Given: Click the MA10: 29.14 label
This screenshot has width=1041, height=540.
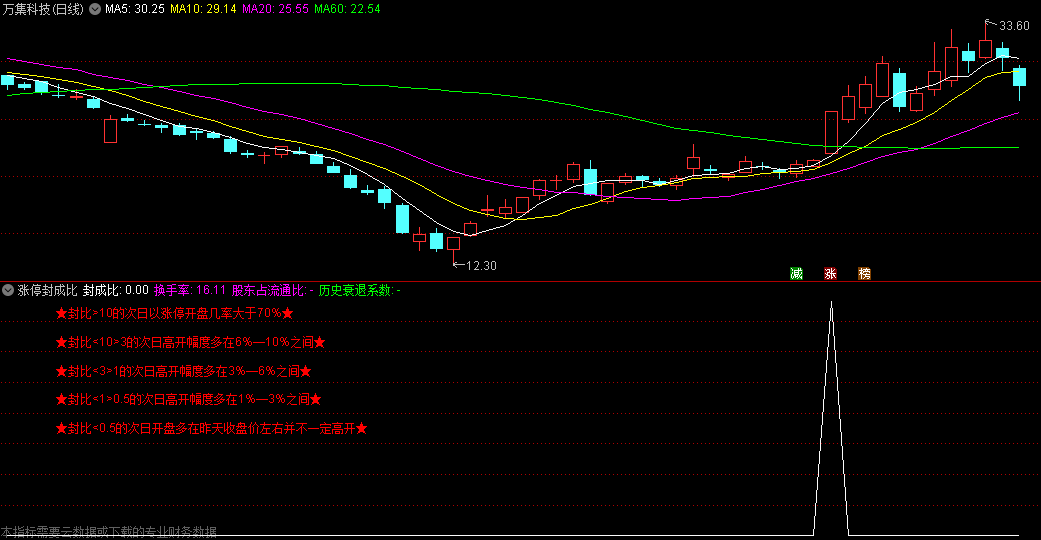Looking at the screenshot, I should [x=203, y=9].
